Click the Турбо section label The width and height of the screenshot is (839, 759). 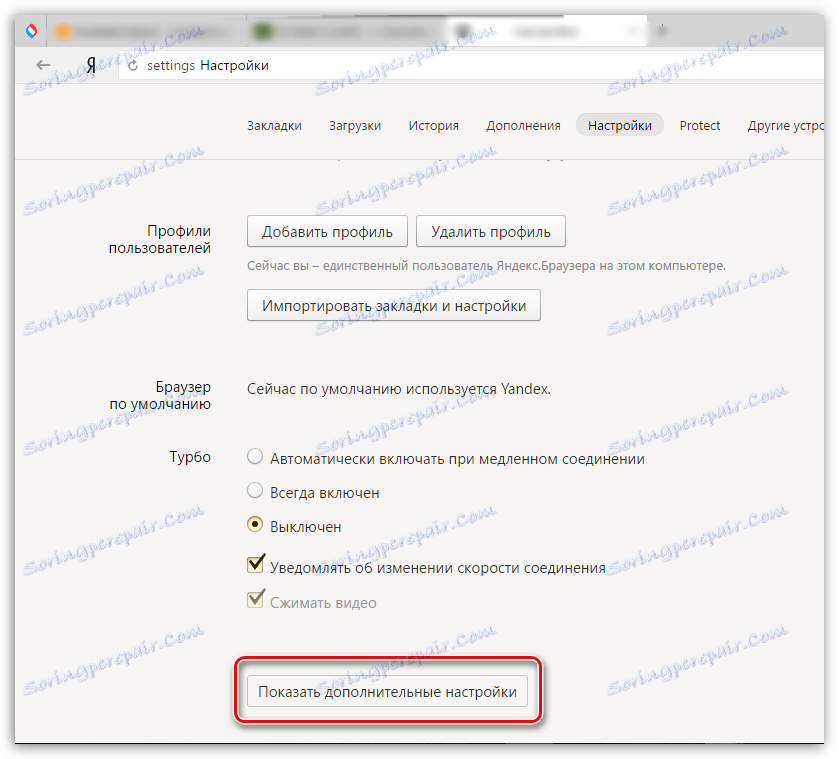tap(190, 457)
